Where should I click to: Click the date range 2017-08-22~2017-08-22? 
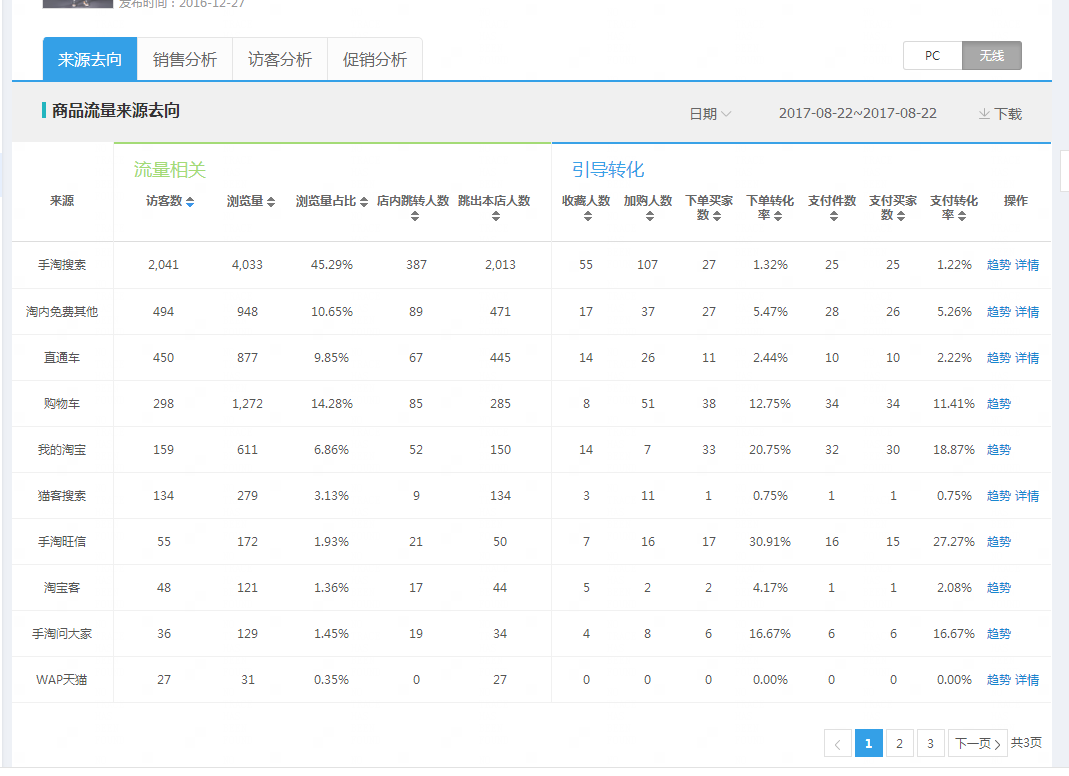point(858,113)
